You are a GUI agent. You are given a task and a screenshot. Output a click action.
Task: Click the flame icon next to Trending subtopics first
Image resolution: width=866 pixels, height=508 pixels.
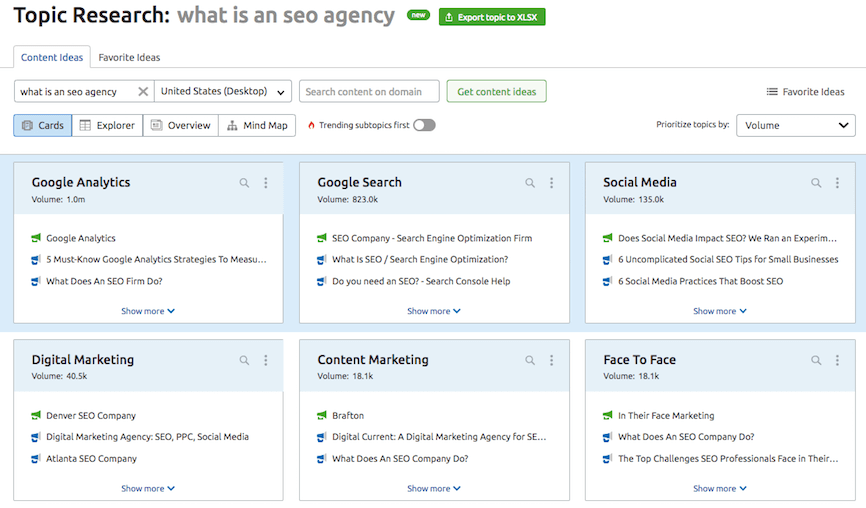click(x=311, y=125)
